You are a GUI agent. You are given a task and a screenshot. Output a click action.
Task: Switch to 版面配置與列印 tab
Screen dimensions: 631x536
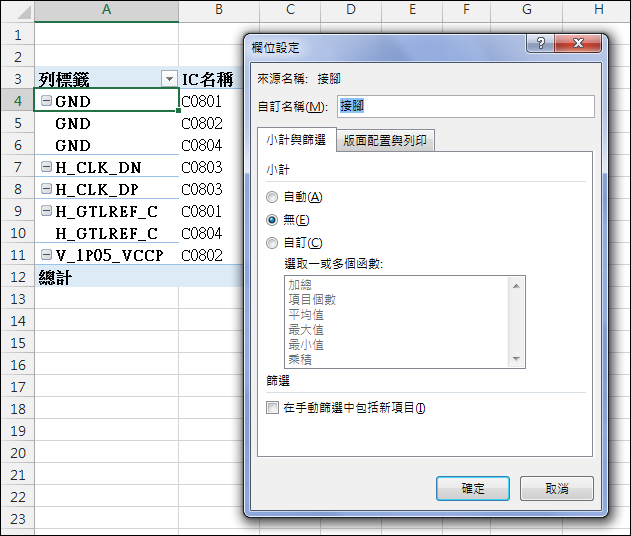(385, 140)
